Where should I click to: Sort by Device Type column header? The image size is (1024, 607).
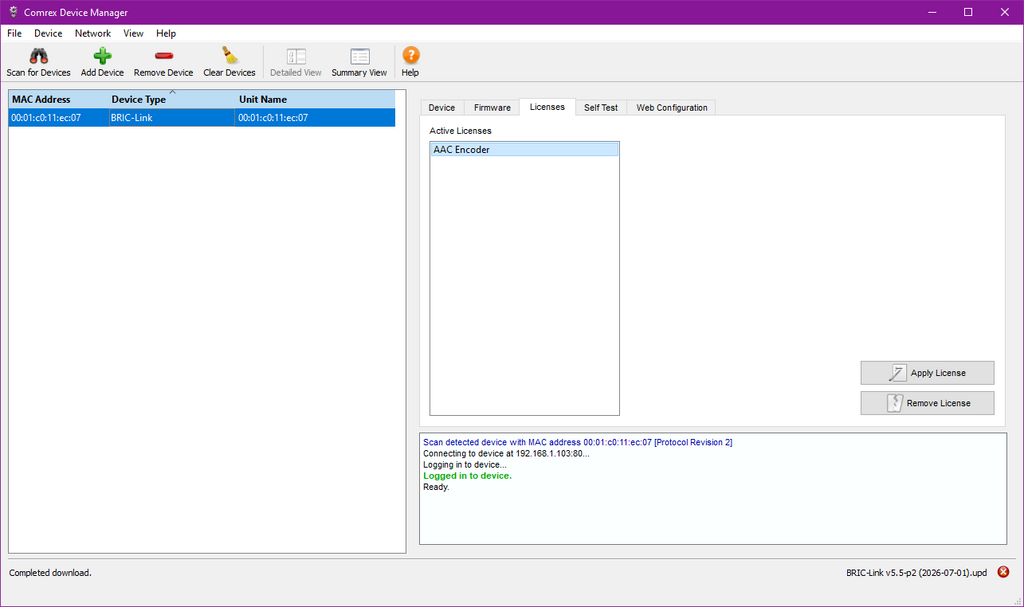tap(171, 99)
